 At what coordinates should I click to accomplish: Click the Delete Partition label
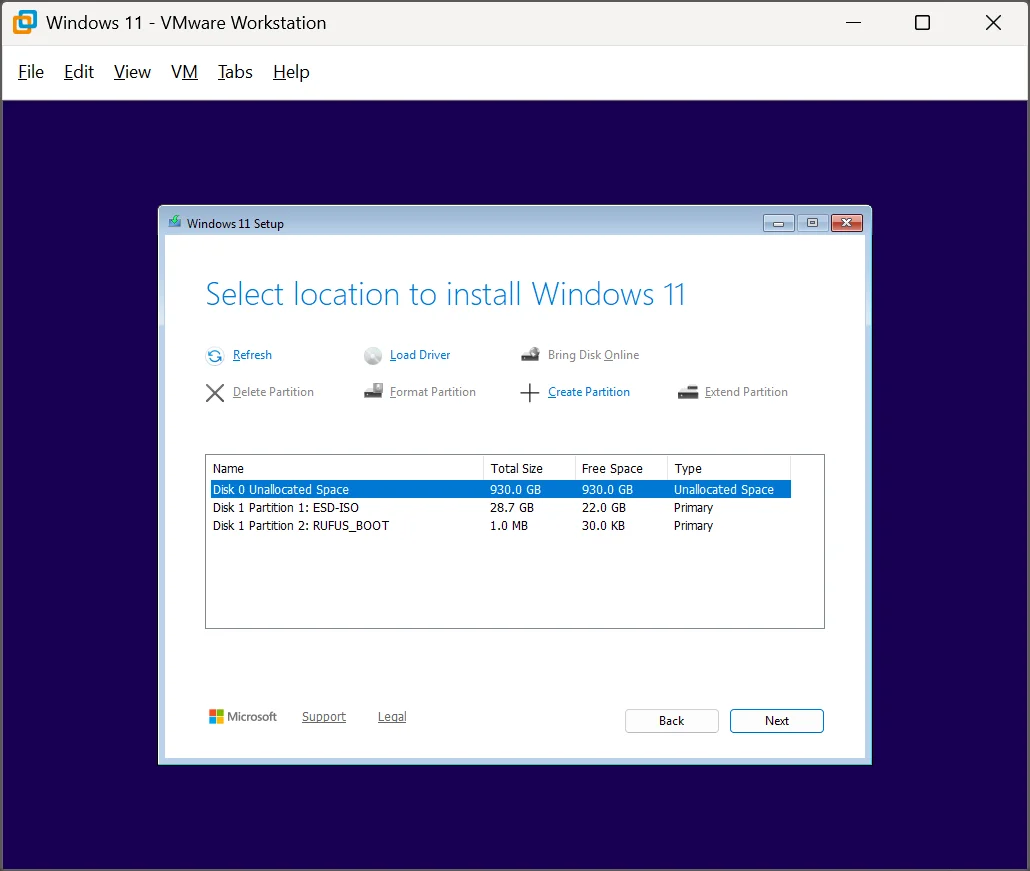click(x=273, y=391)
